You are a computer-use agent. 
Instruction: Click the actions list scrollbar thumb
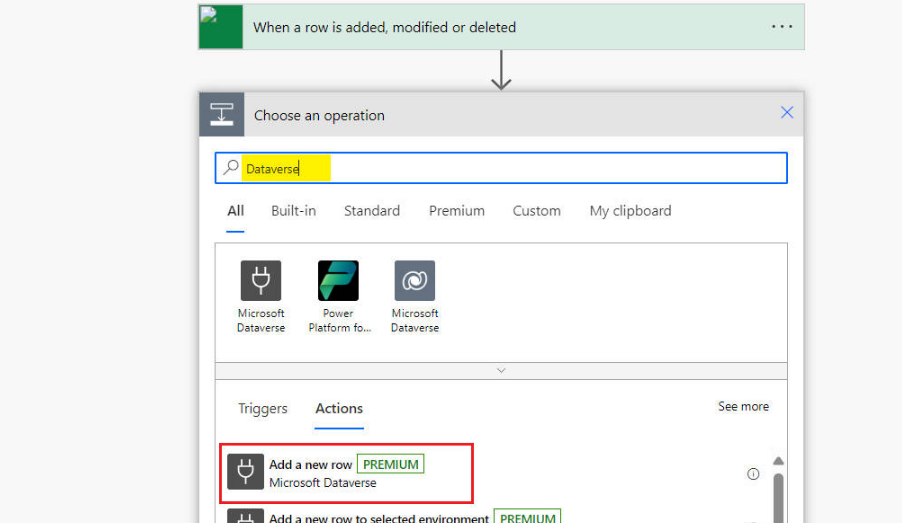778,498
